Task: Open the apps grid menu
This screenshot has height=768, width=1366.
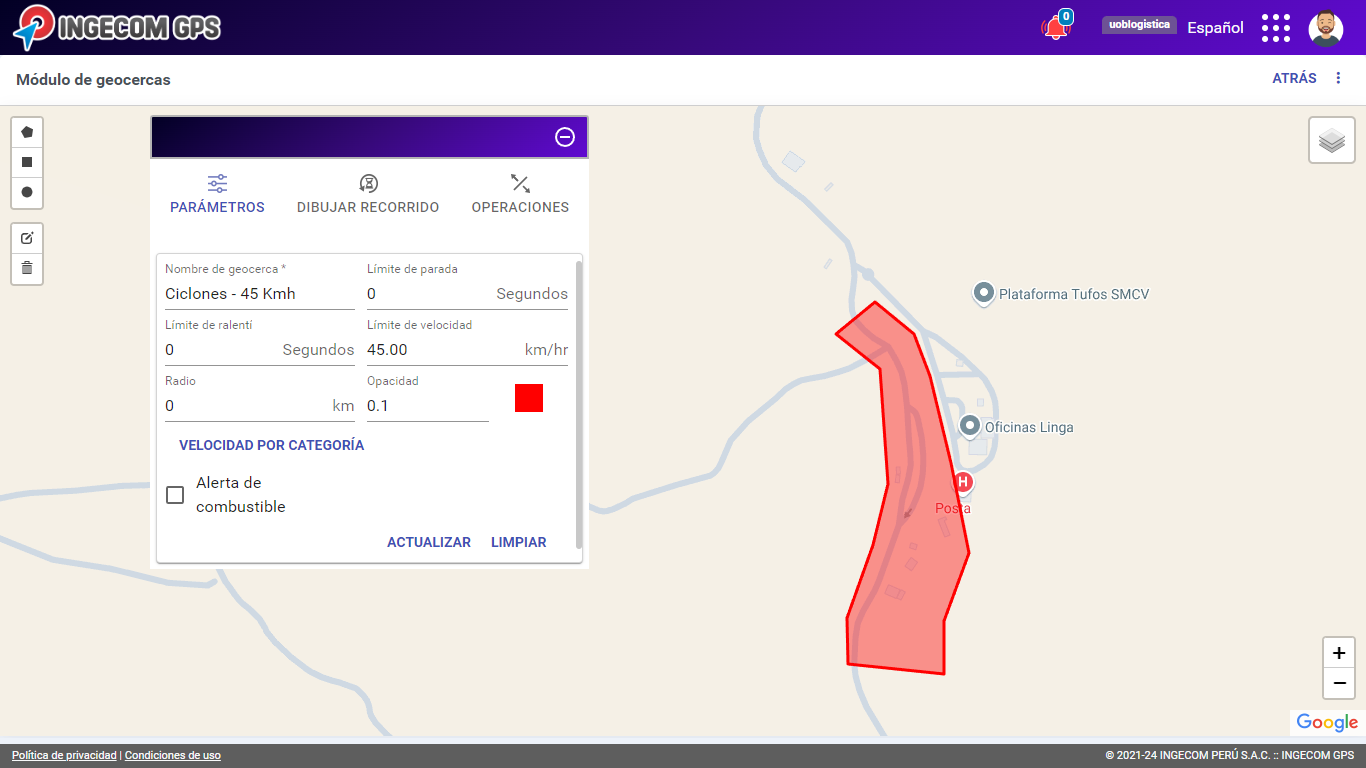Action: pyautogui.click(x=1275, y=28)
